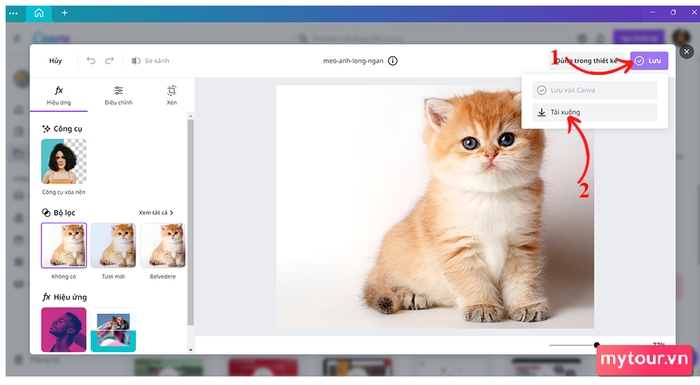Screen dimensions: 700x385
Task: Close the editor with the X button
Action: point(687,52)
